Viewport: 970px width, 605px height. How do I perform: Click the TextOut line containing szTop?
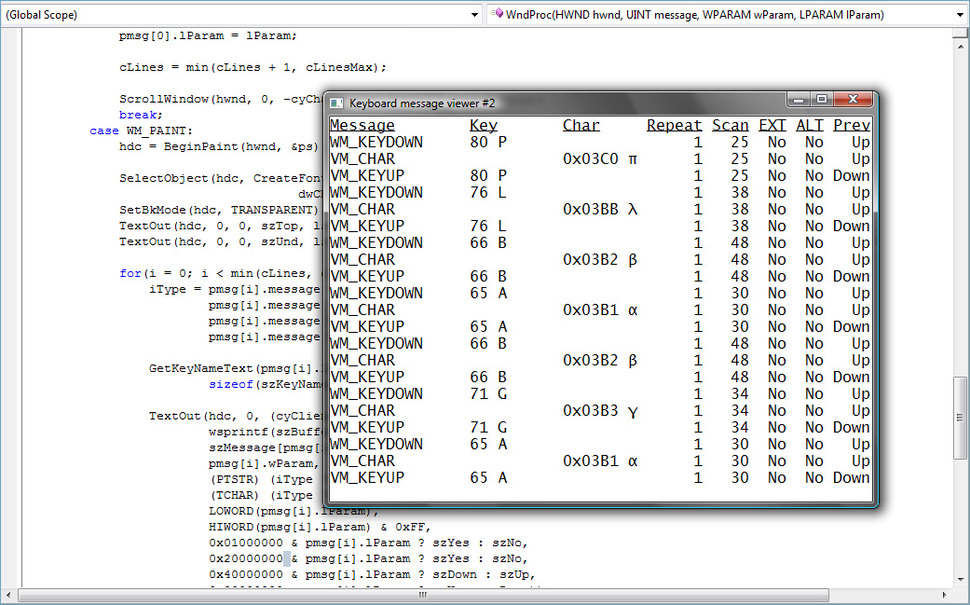[x=221, y=226]
